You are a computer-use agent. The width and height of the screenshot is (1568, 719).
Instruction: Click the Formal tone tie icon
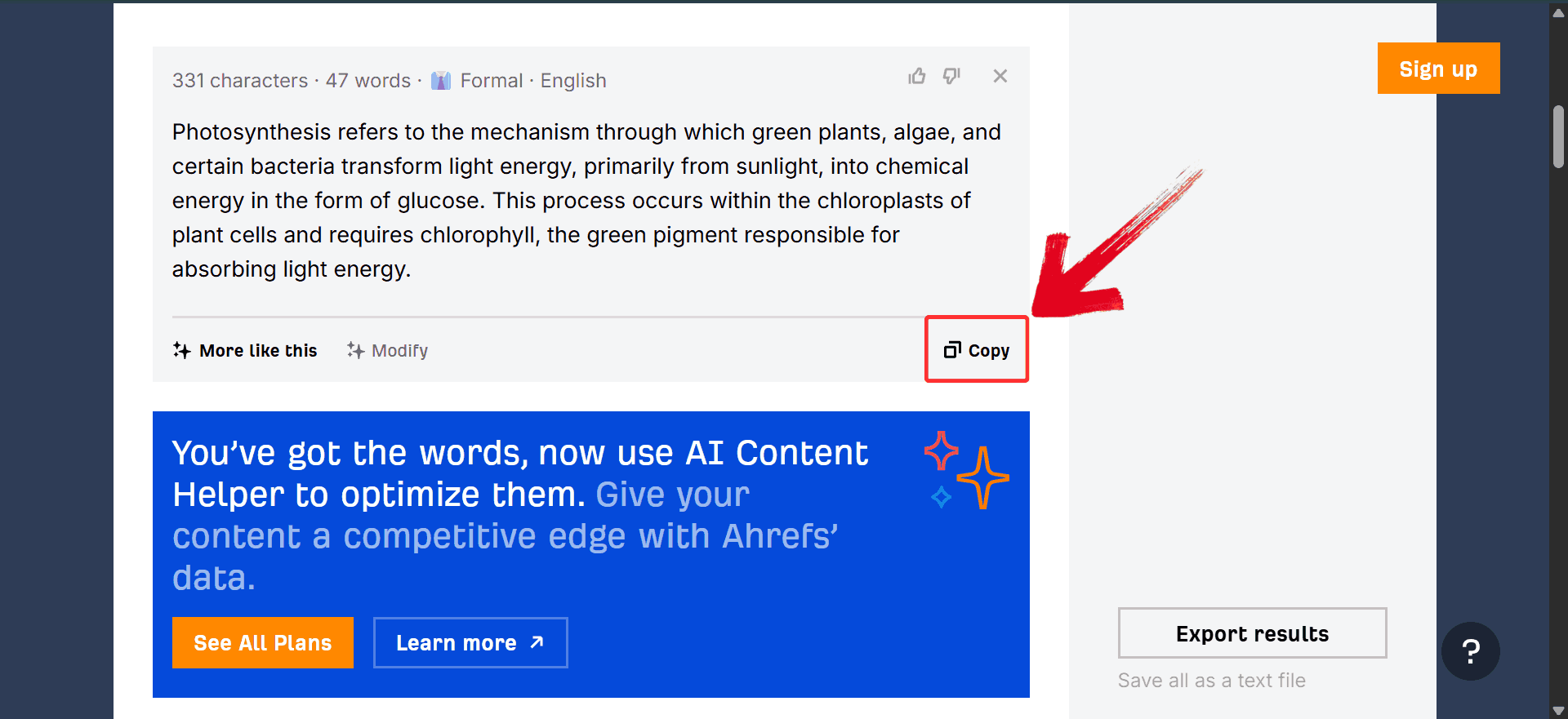pyautogui.click(x=441, y=81)
